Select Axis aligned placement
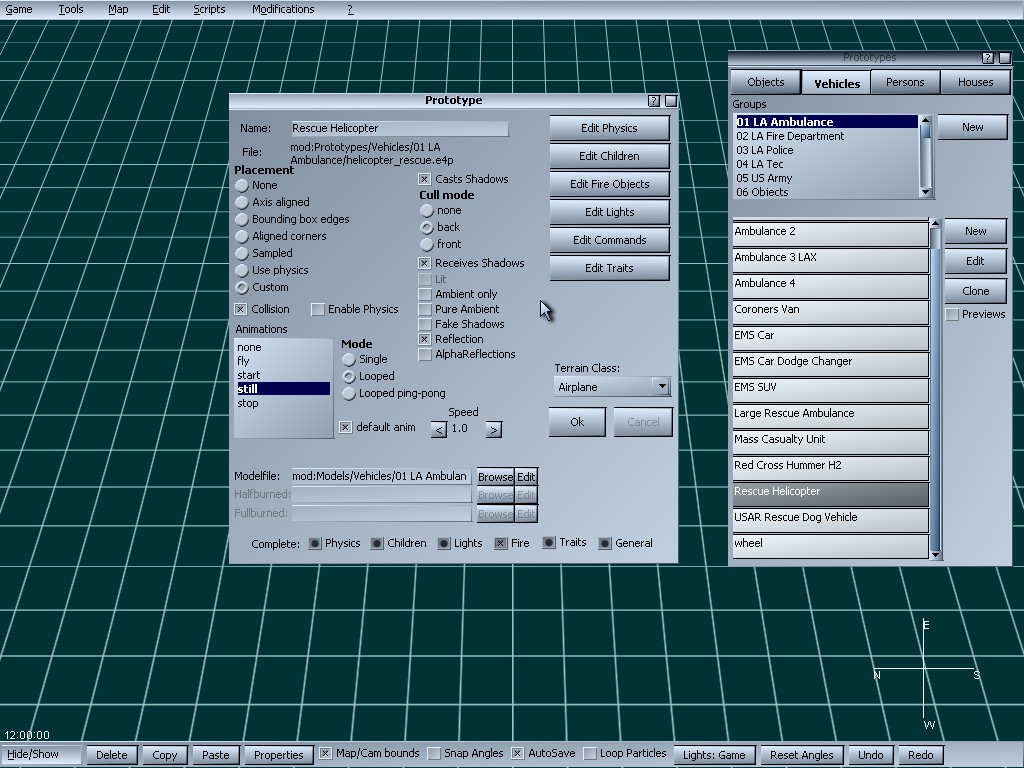This screenshot has height=768, width=1024. pos(242,202)
